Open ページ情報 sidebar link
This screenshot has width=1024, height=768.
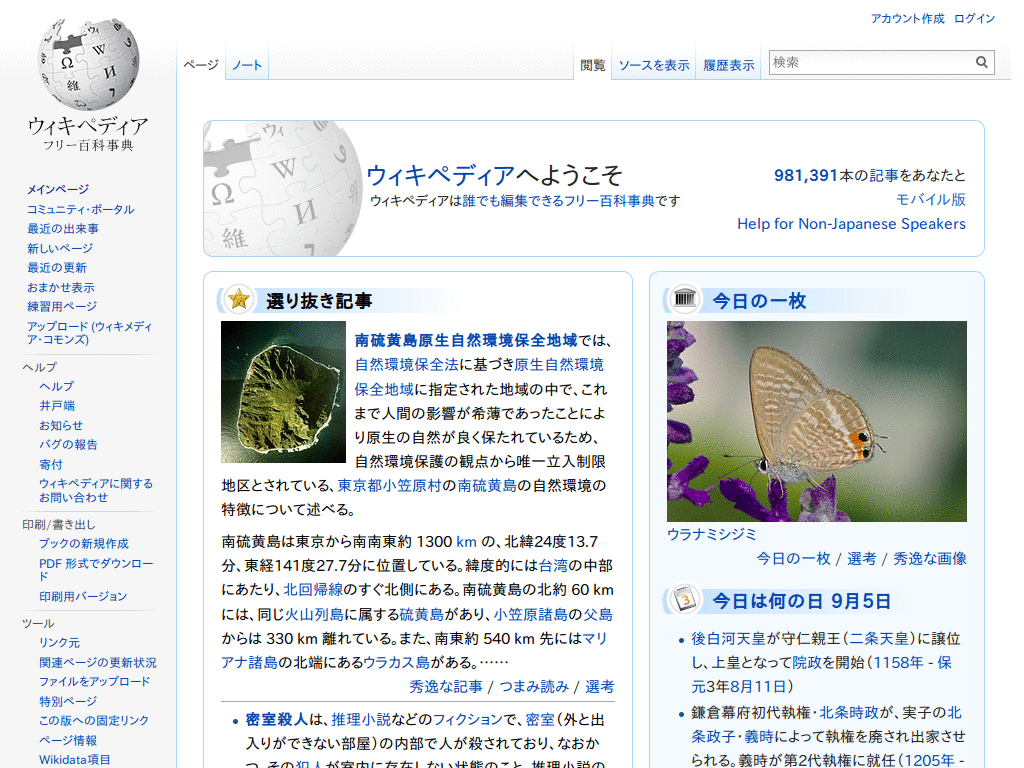[68, 741]
